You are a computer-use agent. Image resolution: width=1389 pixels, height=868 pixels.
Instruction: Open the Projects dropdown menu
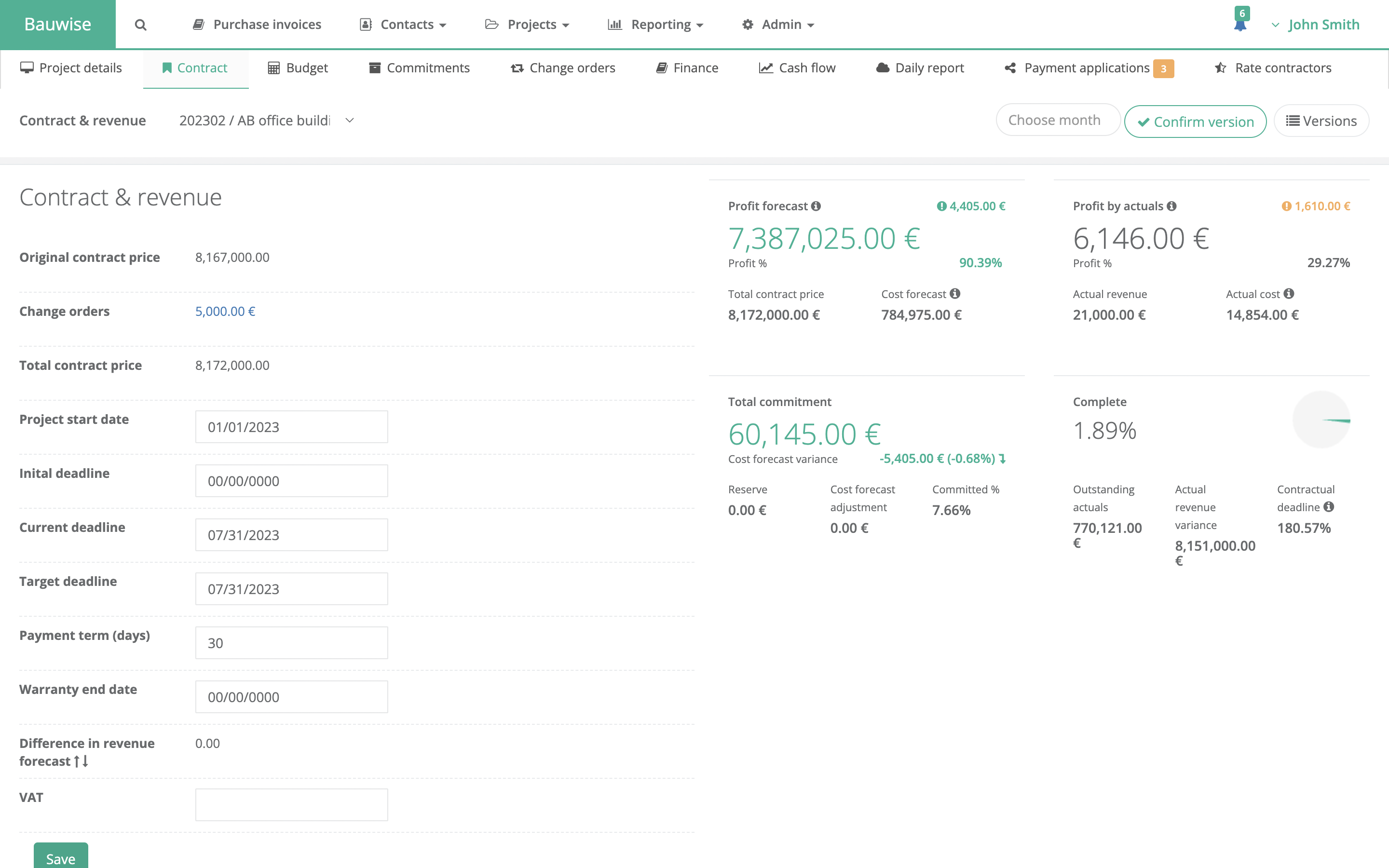pyautogui.click(x=527, y=25)
